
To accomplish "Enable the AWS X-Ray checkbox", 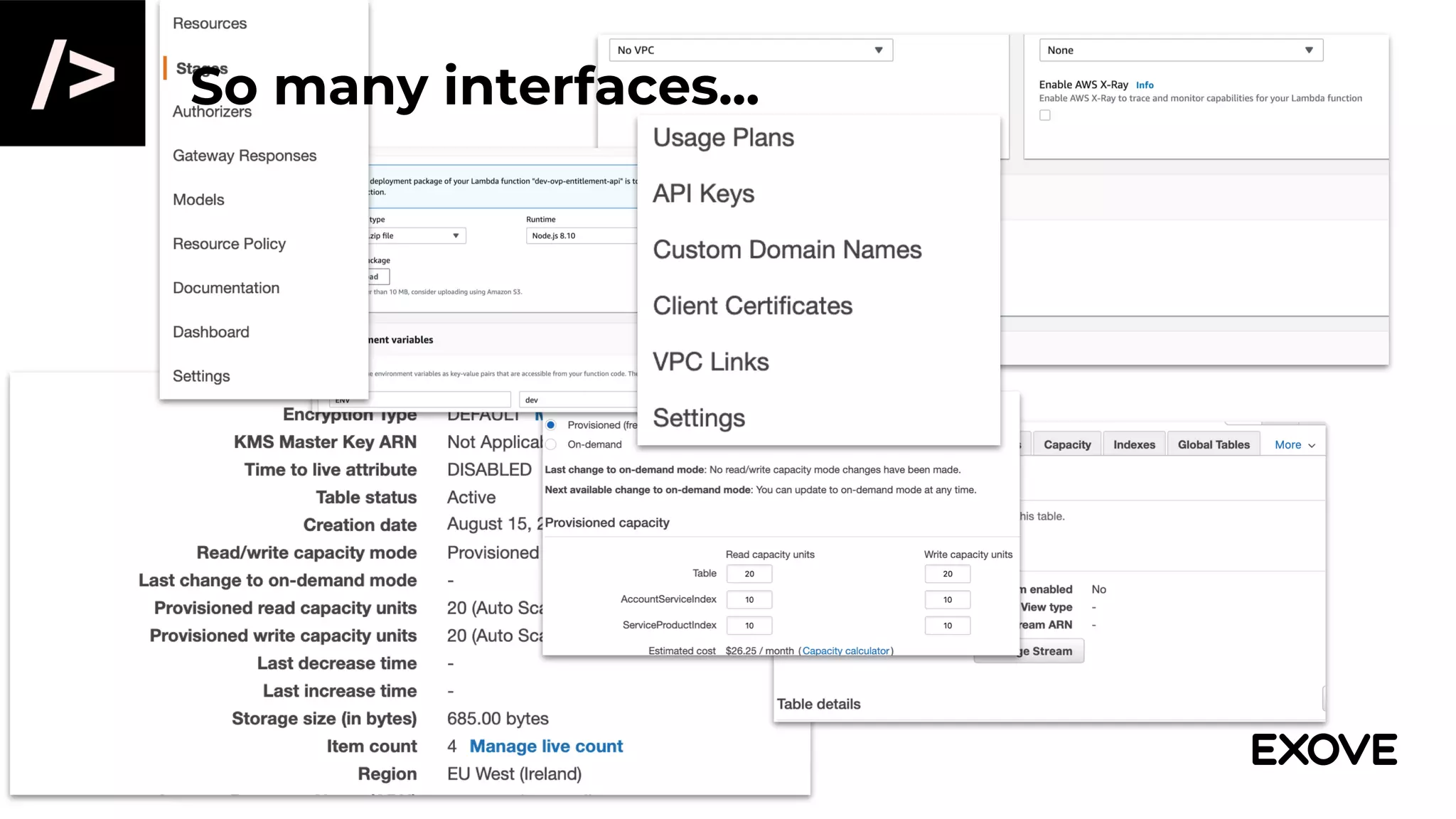I will [1045, 115].
